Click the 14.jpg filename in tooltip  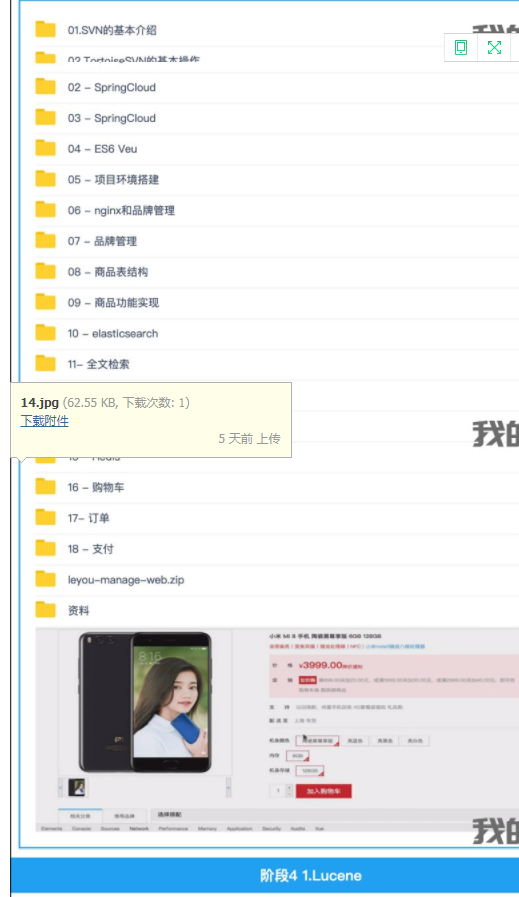click(x=39, y=403)
